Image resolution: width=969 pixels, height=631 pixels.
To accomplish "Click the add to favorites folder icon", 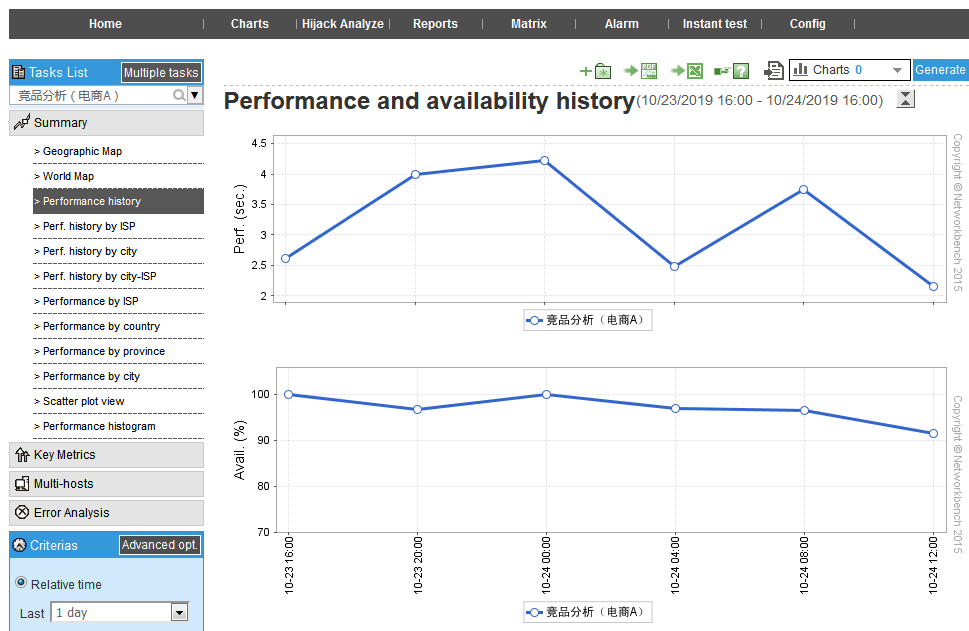I will (x=596, y=71).
